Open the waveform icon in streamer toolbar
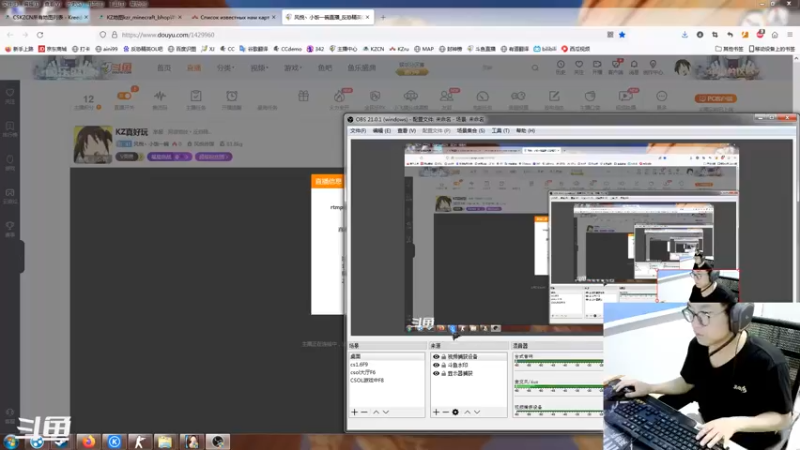800x450 pixels. coord(160,98)
